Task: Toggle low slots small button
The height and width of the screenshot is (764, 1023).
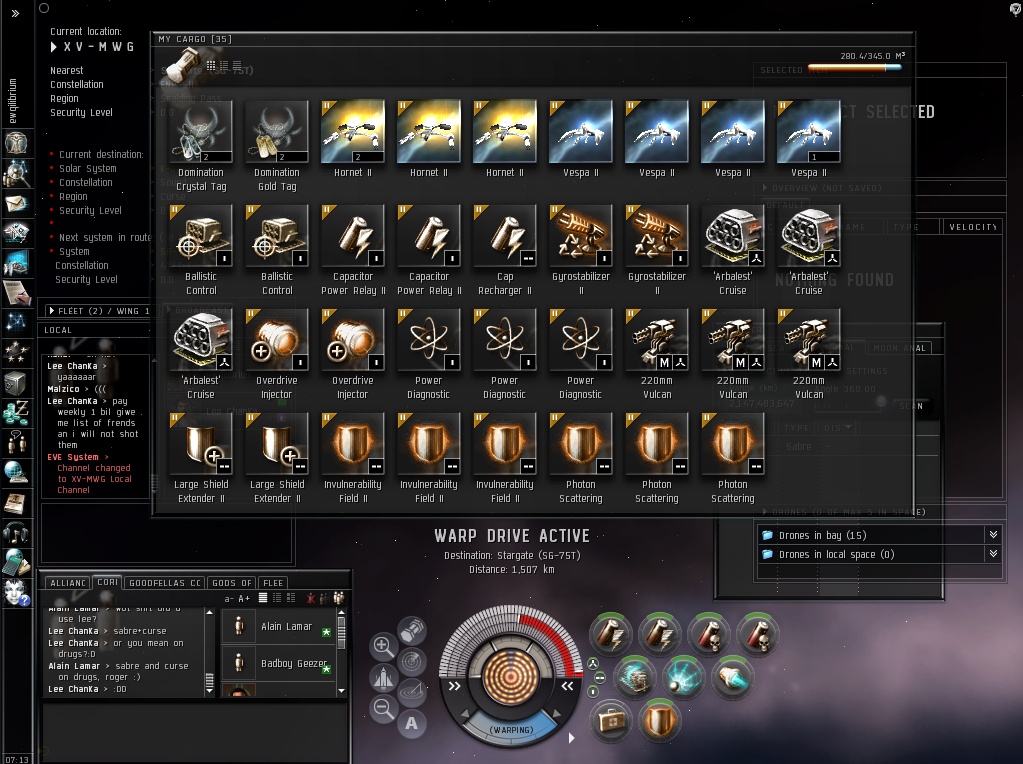Action: [593, 692]
